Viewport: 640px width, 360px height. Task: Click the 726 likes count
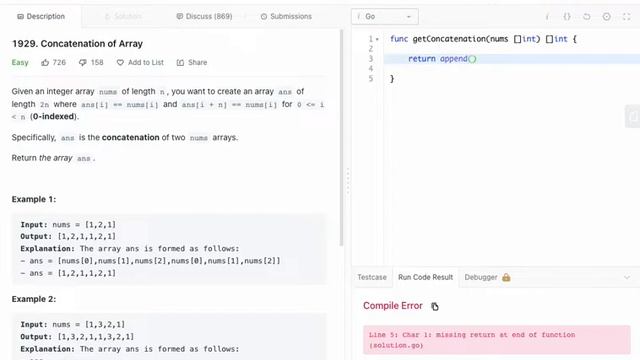pyautogui.click(x=59, y=62)
